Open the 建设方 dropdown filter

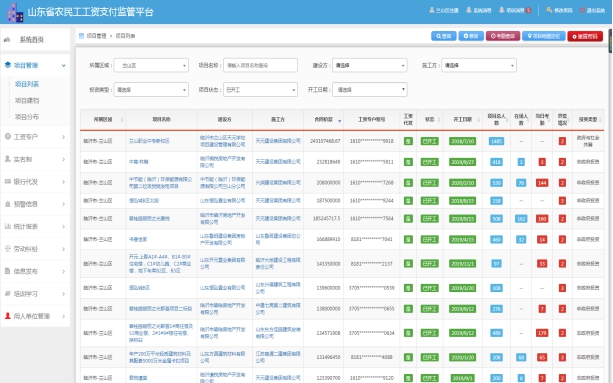[369, 65]
